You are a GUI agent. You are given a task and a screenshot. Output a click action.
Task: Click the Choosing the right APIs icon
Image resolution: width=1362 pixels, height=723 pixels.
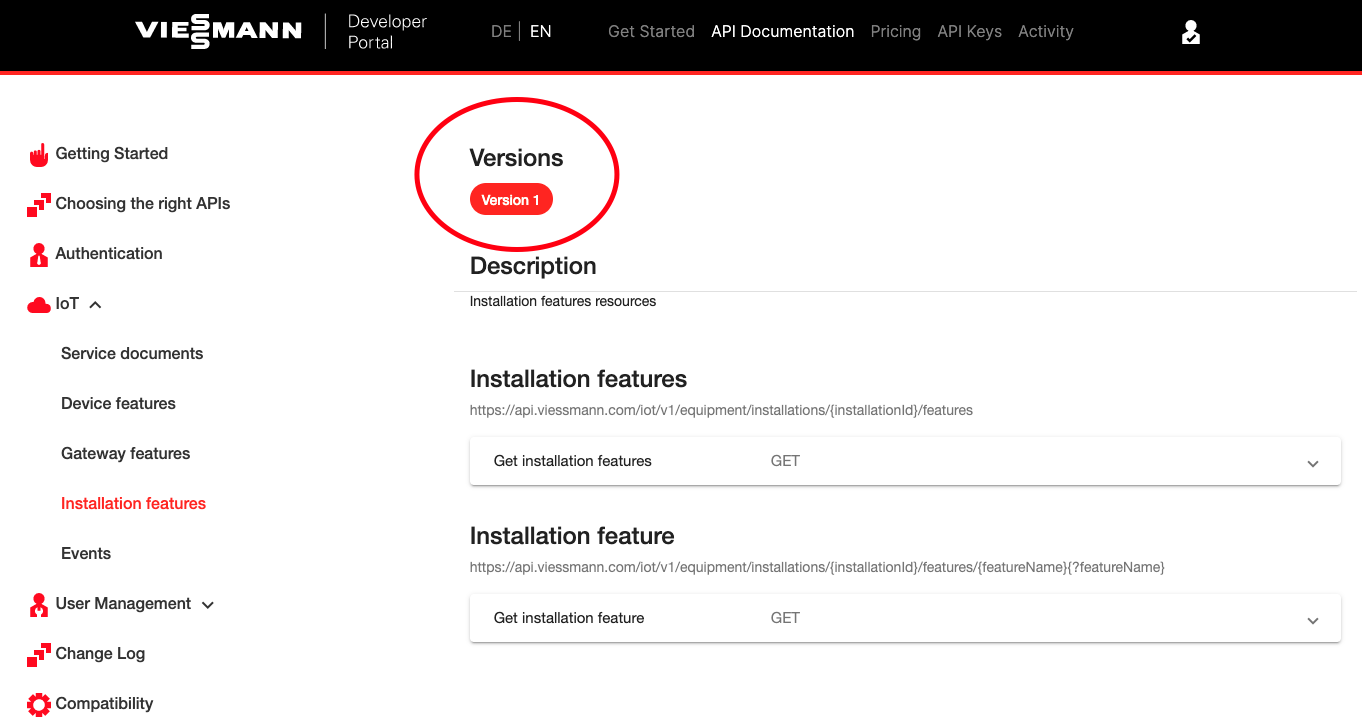tap(39, 204)
